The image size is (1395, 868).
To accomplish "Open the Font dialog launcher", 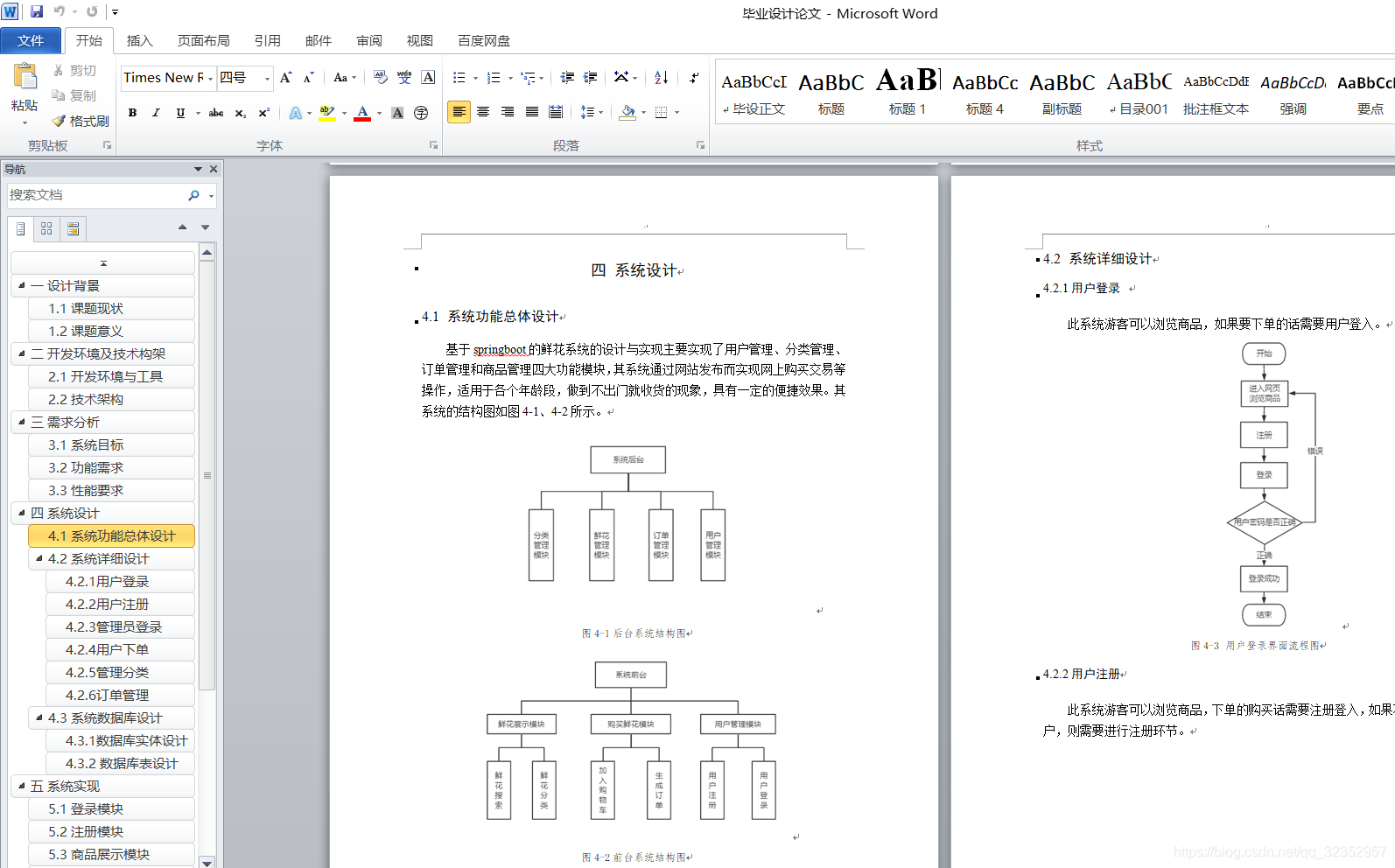I will 433,145.
